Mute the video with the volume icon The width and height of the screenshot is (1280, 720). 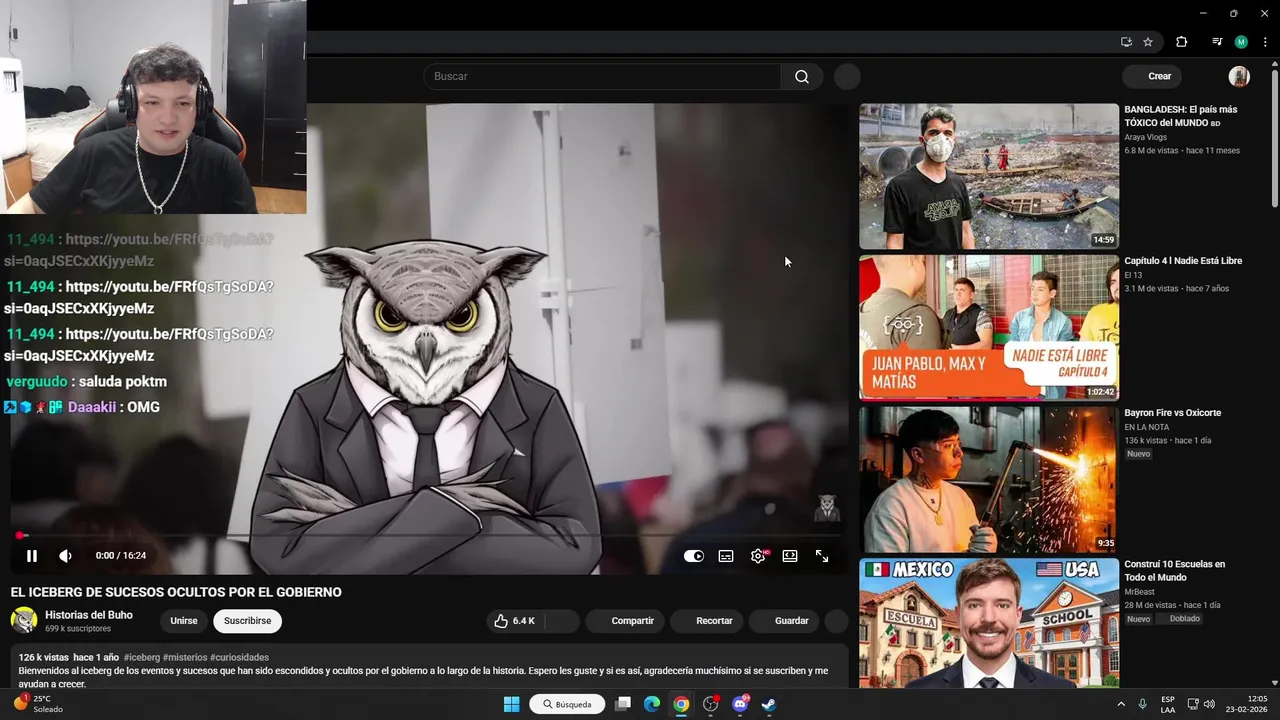[x=65, y=556]
